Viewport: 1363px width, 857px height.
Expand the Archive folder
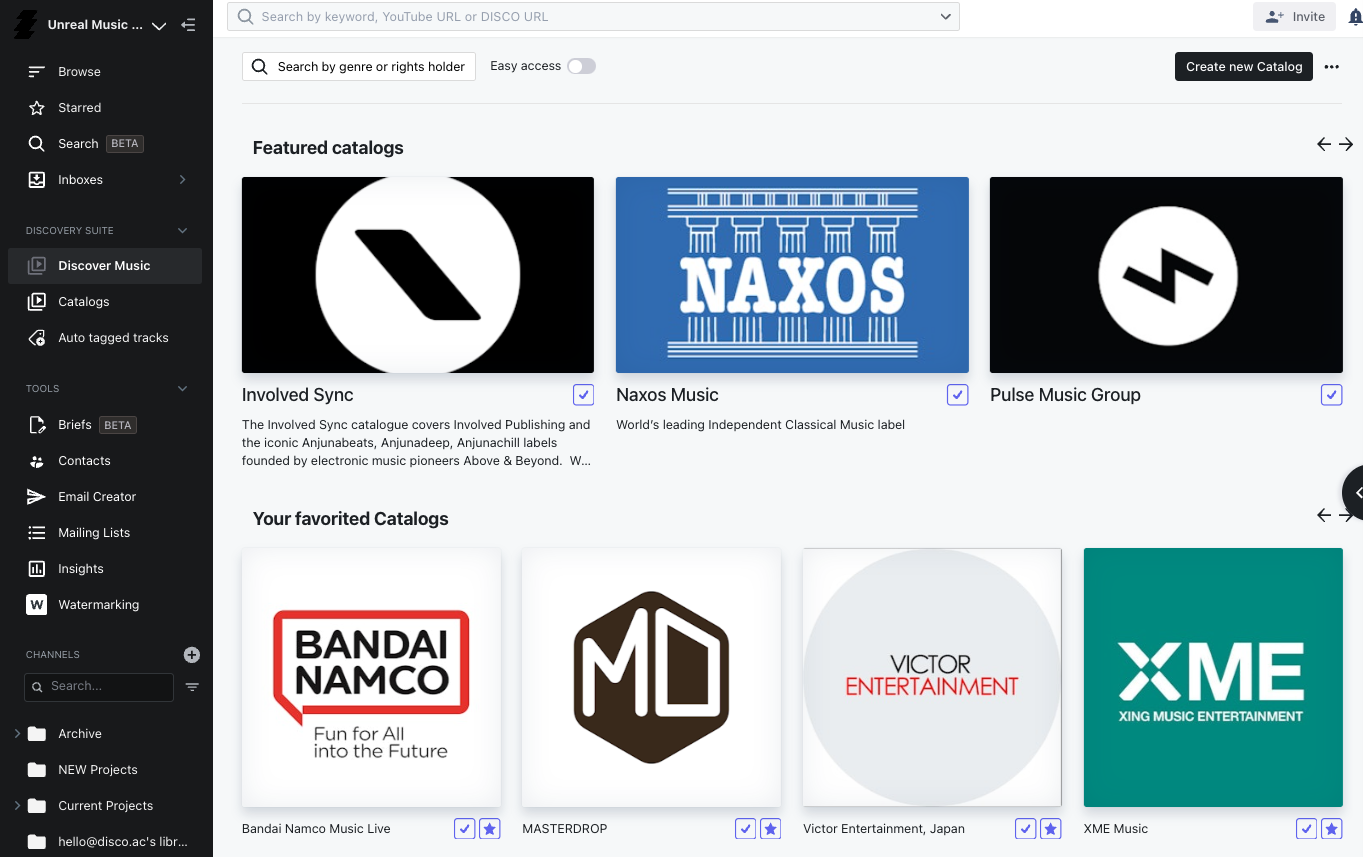17,734
